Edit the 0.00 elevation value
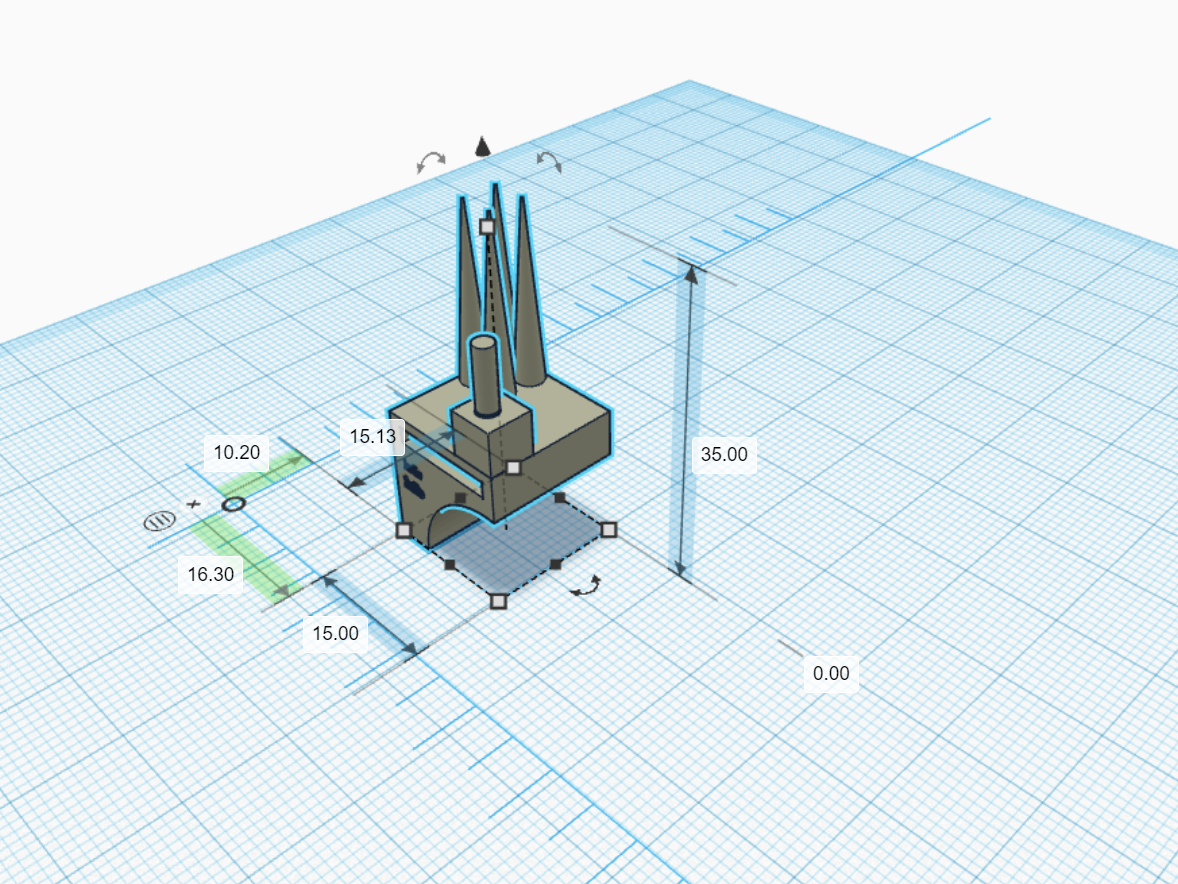 click(831, 674)
